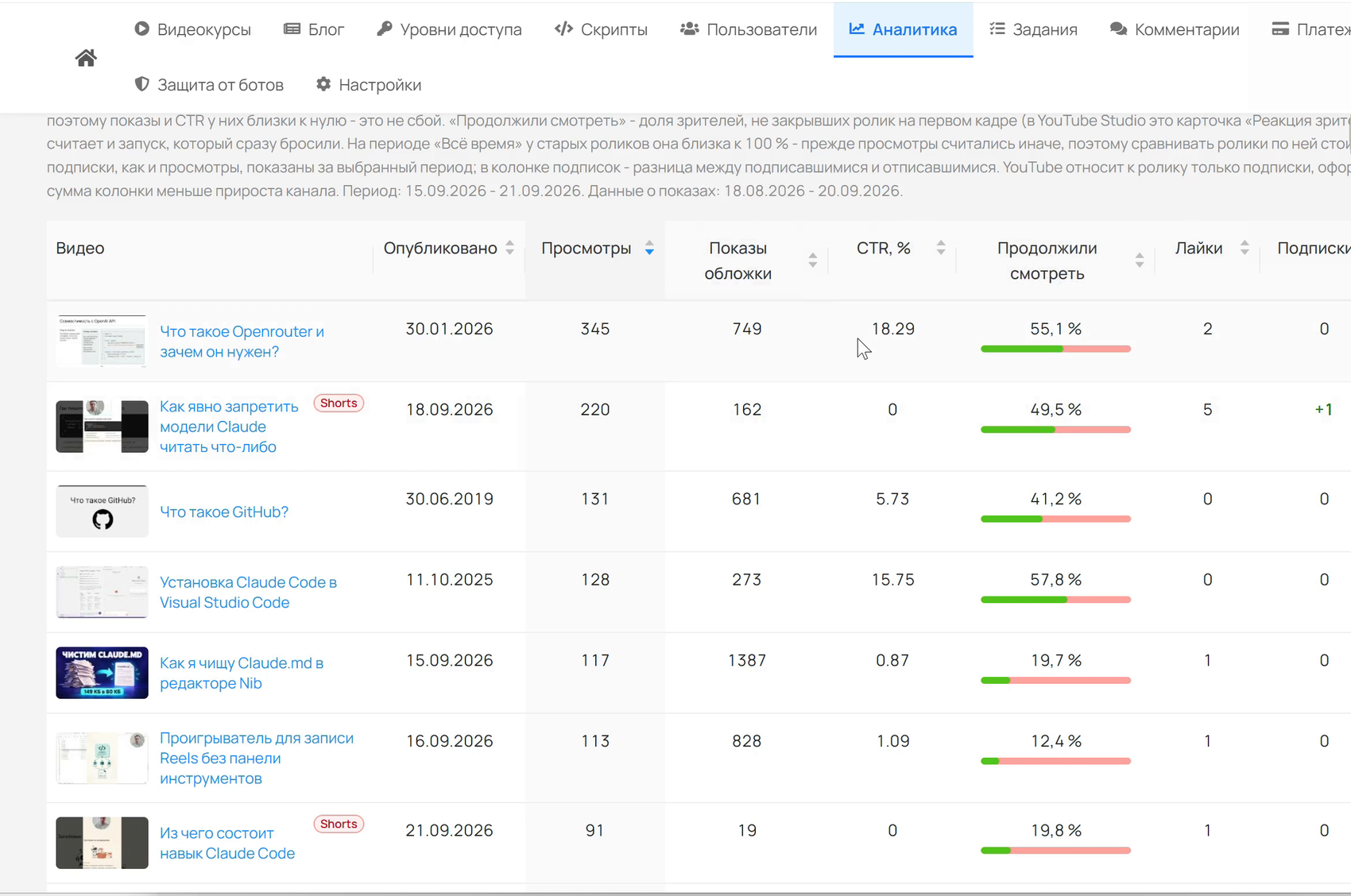1351x896 pixels.
Task: Click the card icon for Платежи
Action: 1280,29
